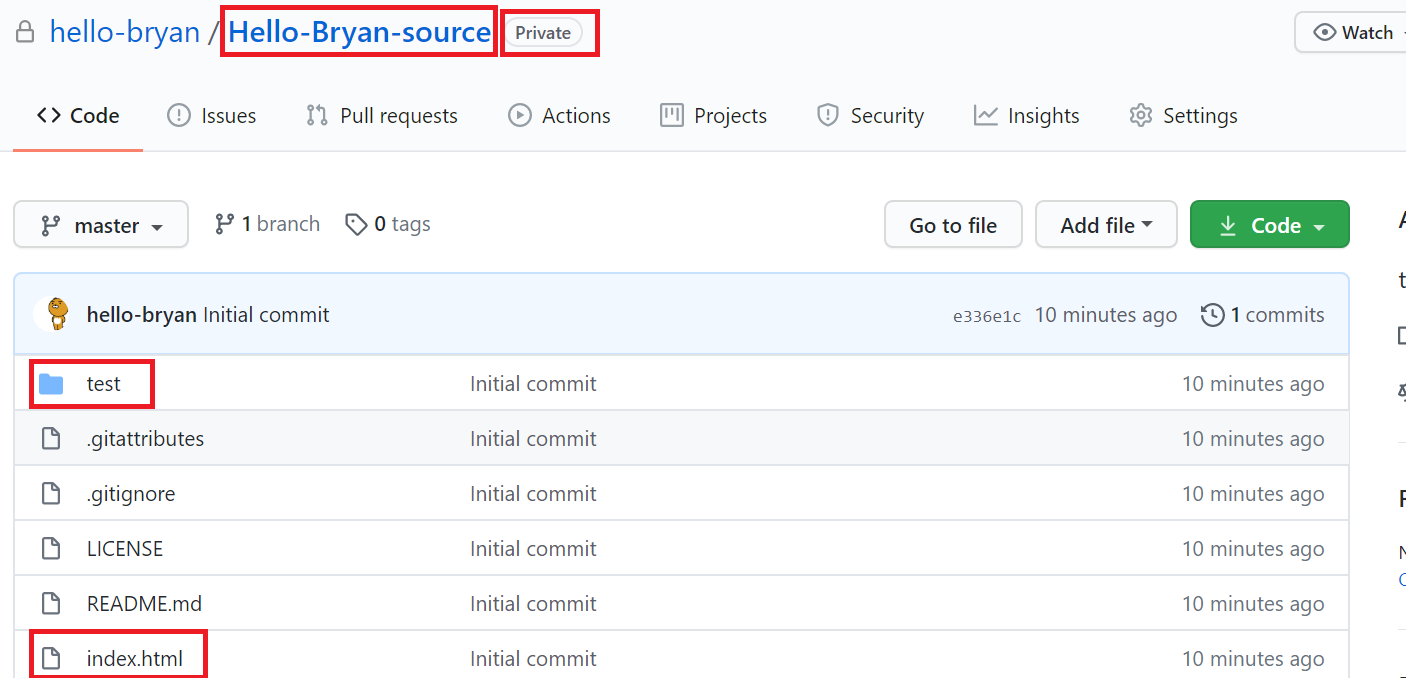1406x678 pixels.
Task: Open the hello-bryan owner link
Action: pos(125,32)
